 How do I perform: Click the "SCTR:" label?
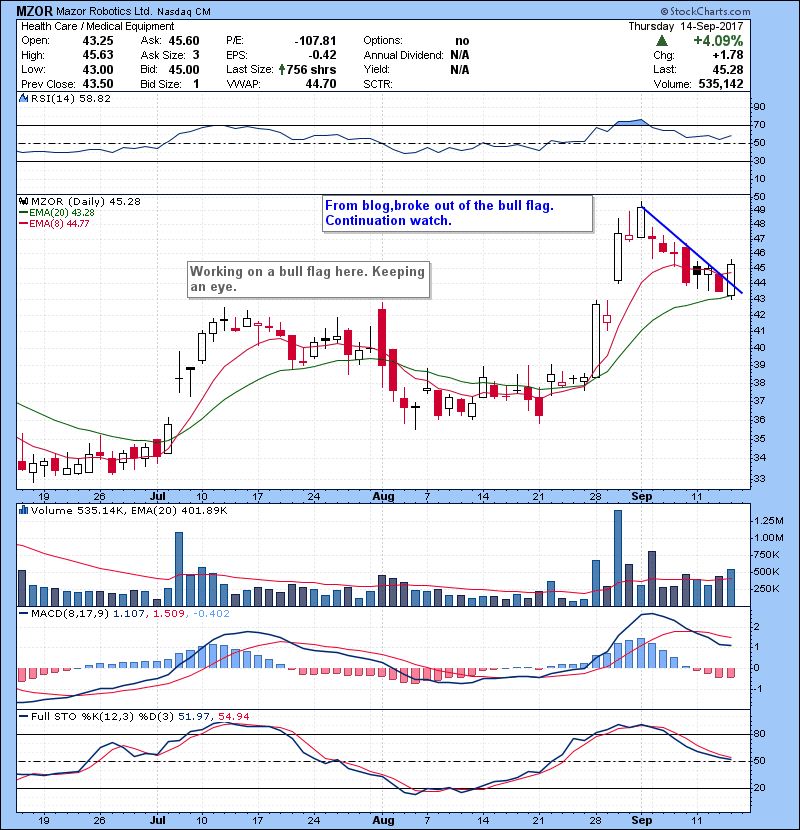click(x=378, y=84)
